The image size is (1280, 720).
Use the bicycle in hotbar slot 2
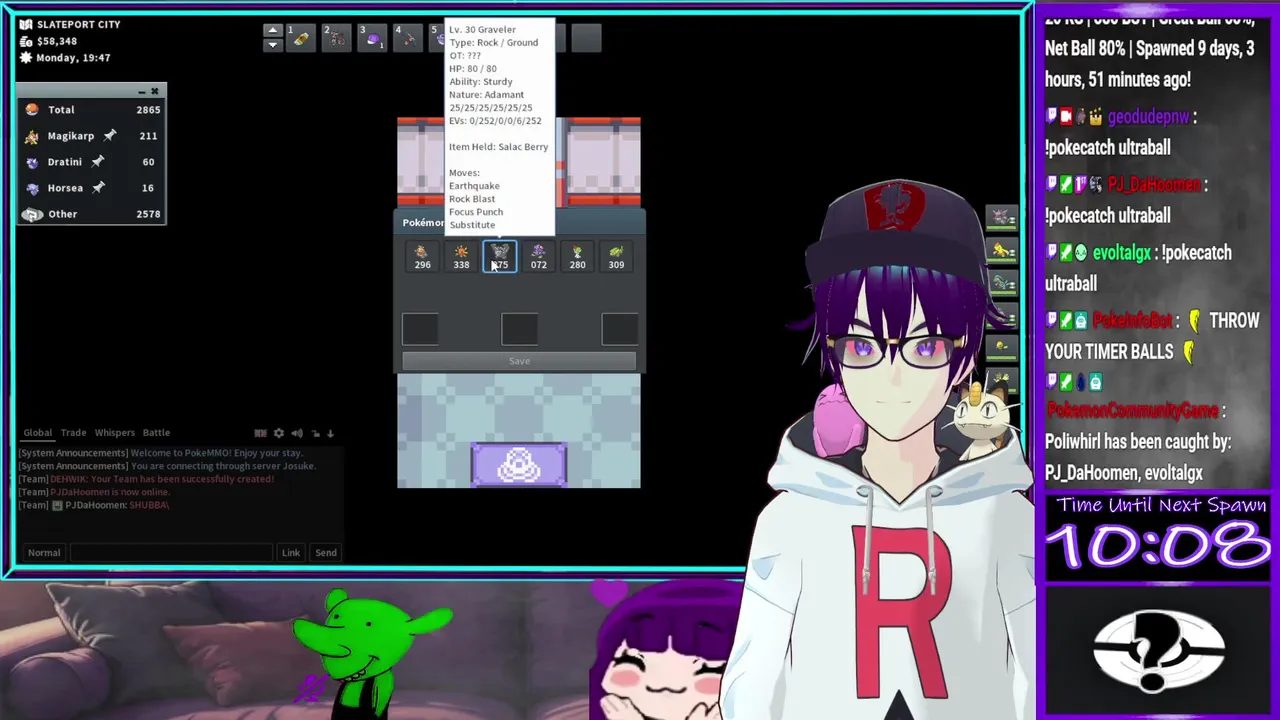click(x=337, y=38)
